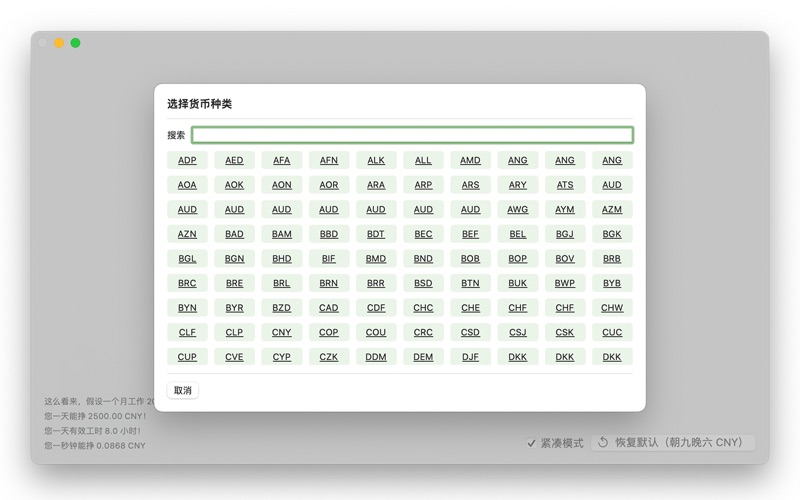Select the AZN currency
The image size is (800, 500).
coord(187,234)
